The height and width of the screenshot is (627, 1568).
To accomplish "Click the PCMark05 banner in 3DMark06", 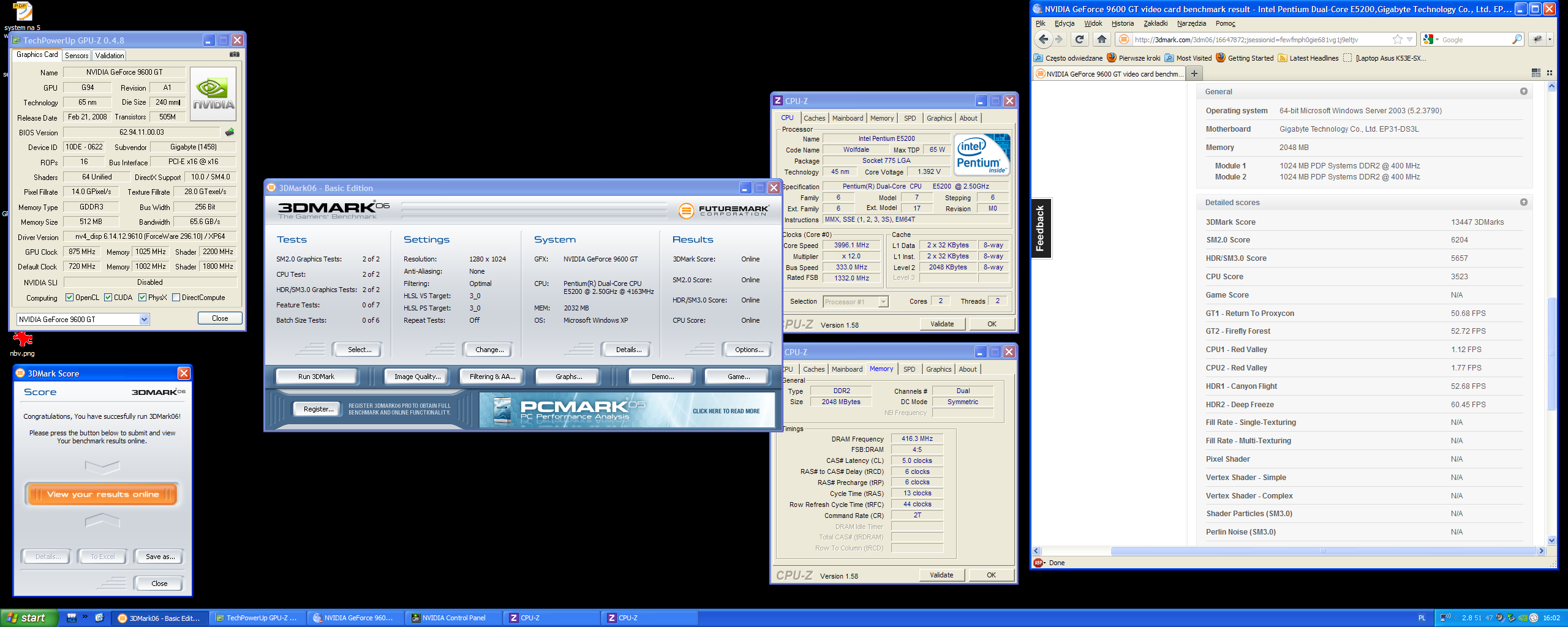I will pyautogui.click(x=627, y=410).
